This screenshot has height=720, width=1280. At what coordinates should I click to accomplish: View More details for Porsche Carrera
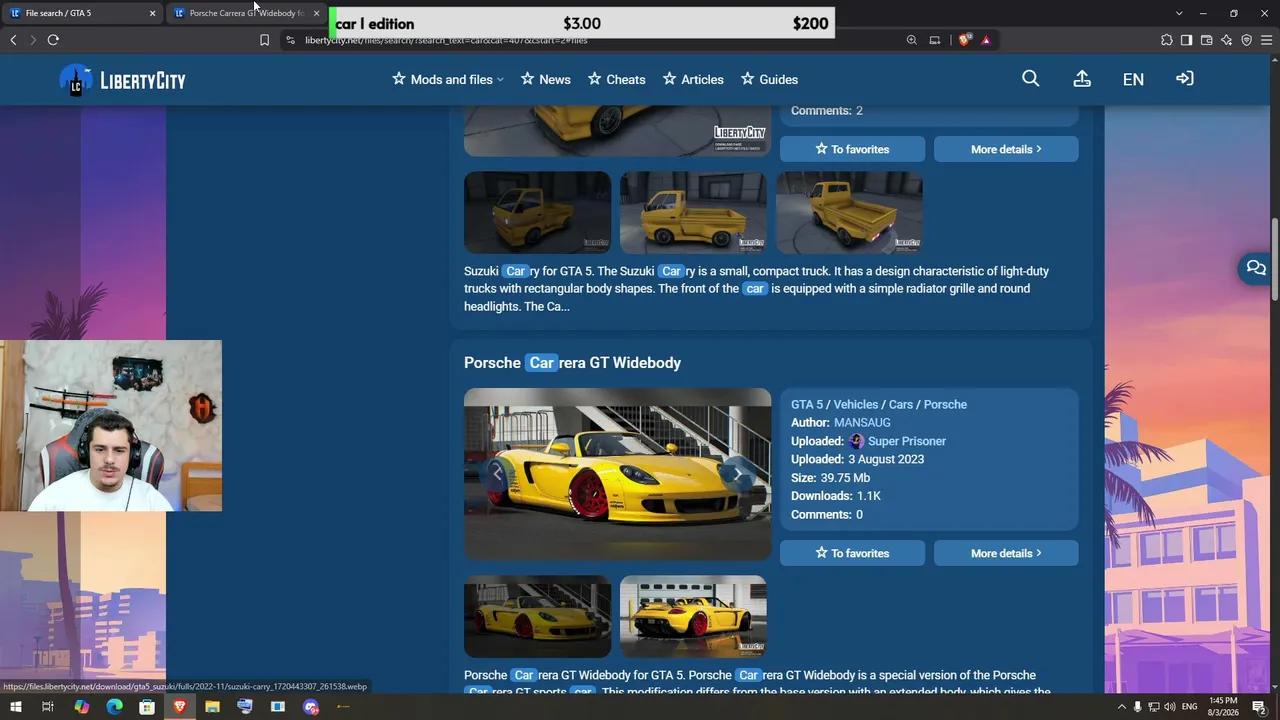point(1006,553)
